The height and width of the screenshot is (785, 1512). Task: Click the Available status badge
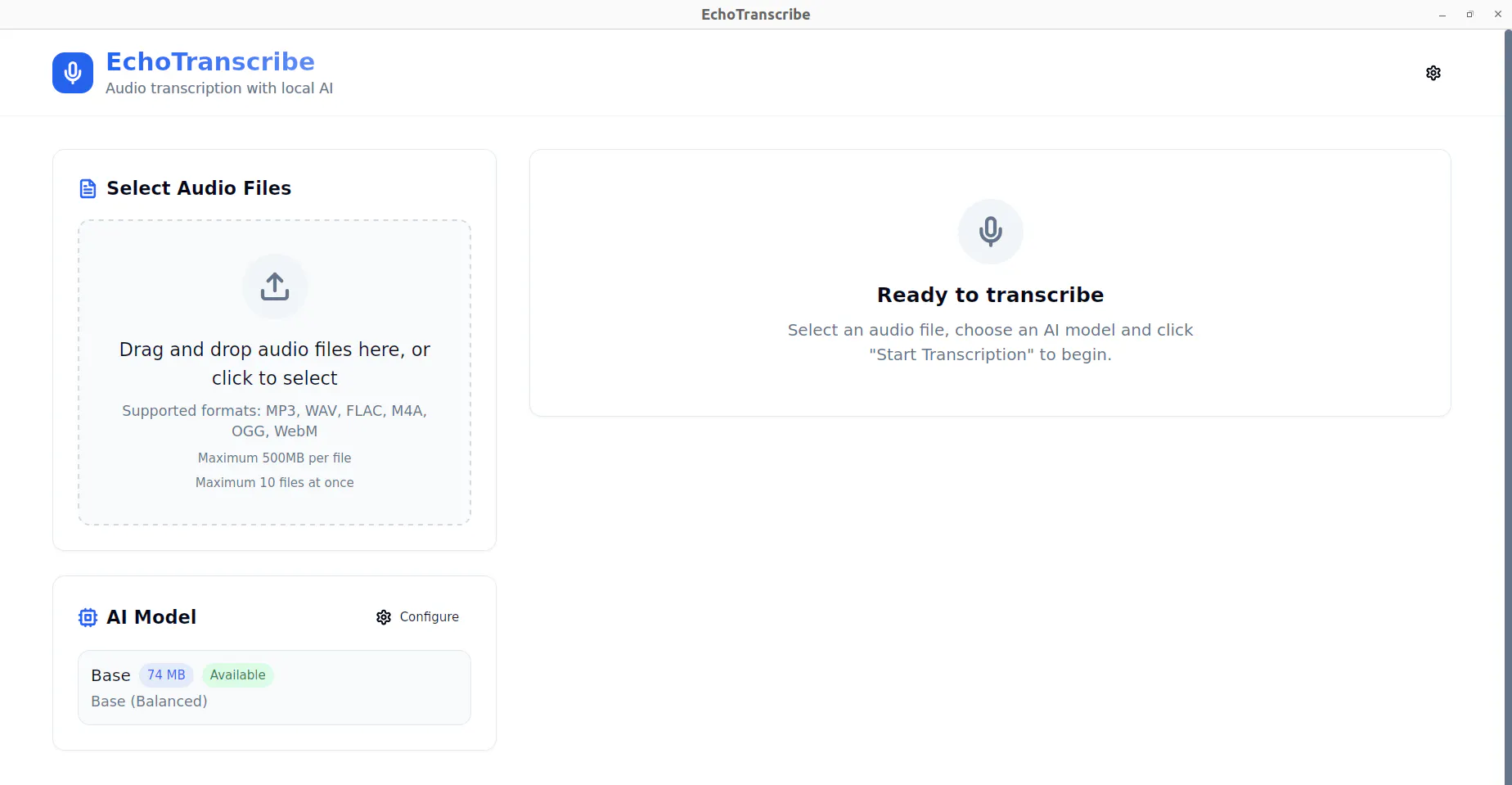point(237,675)
